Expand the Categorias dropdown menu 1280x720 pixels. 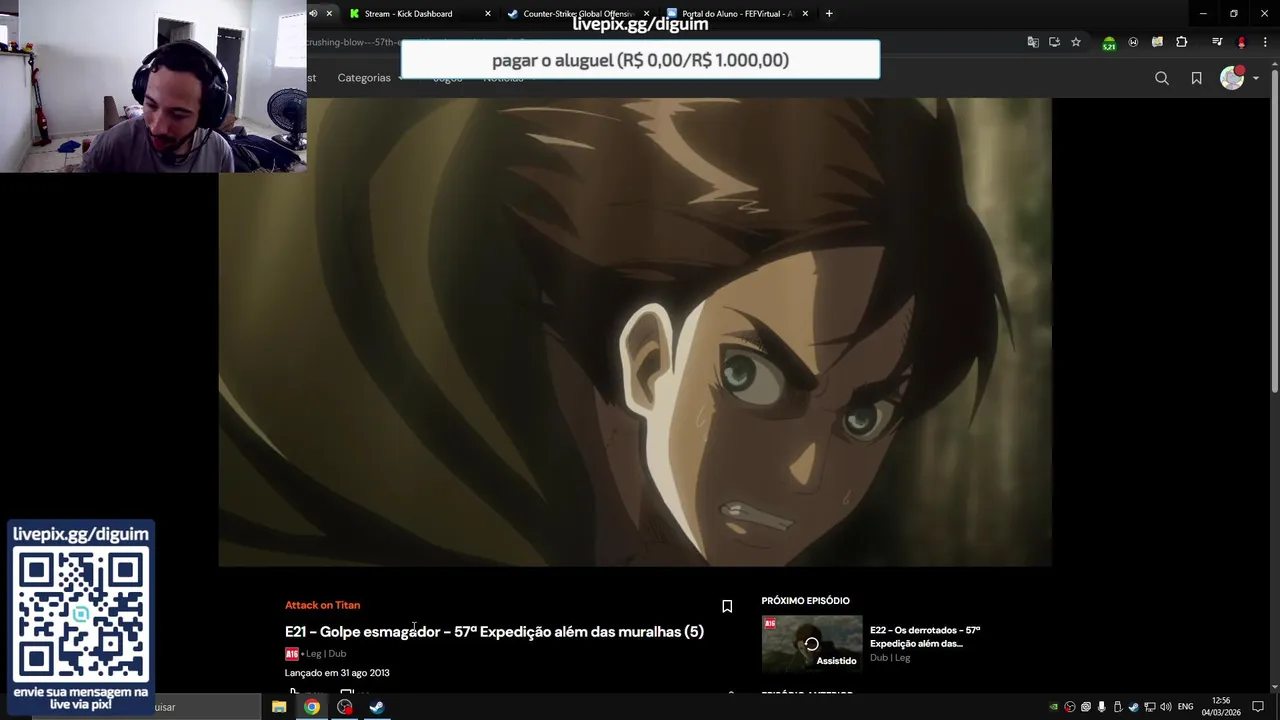369,78
